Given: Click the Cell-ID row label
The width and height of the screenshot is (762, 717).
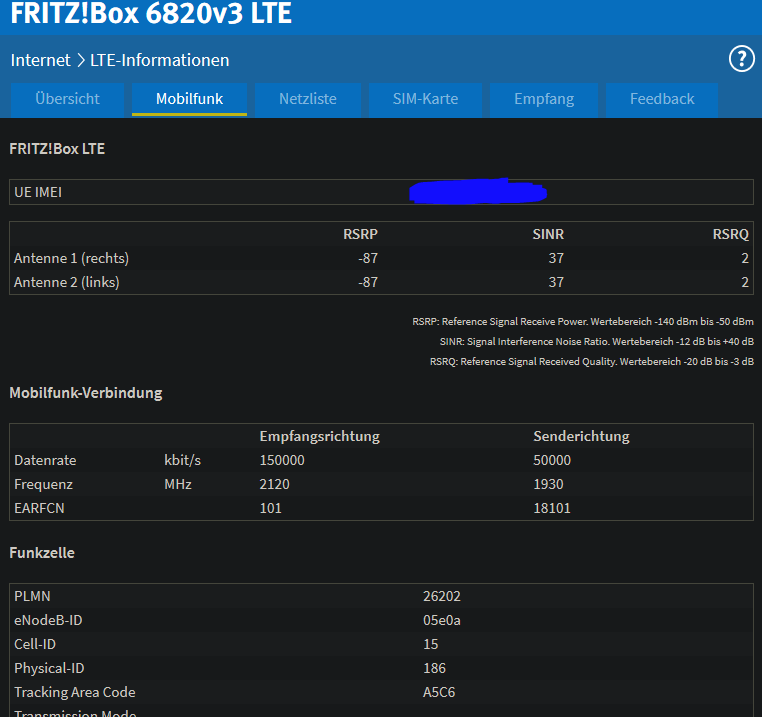Looking at the screenshot, I should point(35,645).
